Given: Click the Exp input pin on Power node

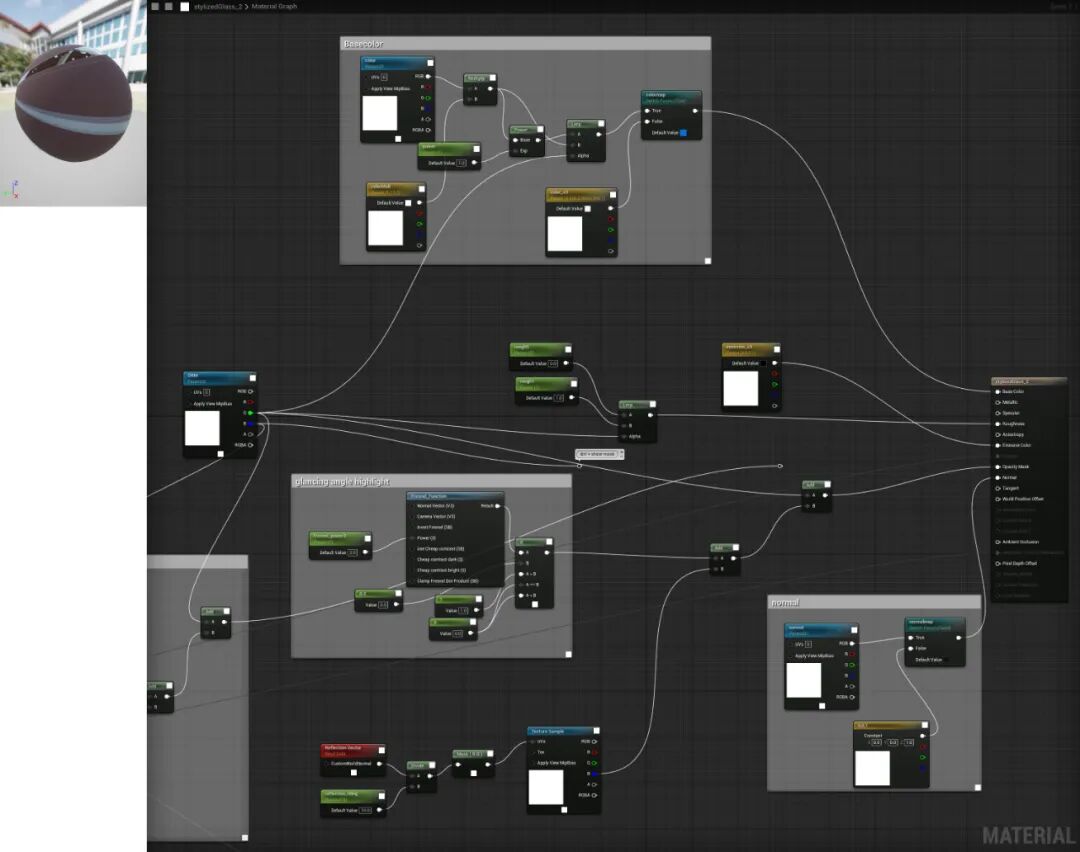Looking at the screenshot, I should 515,151.
